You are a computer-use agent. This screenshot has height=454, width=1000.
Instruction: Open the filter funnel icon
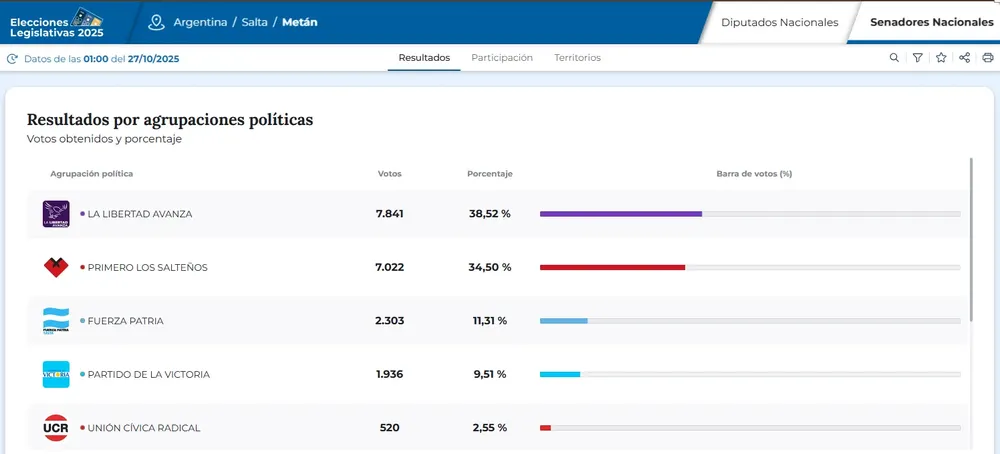pyautogui.click(x=917, y=58)
